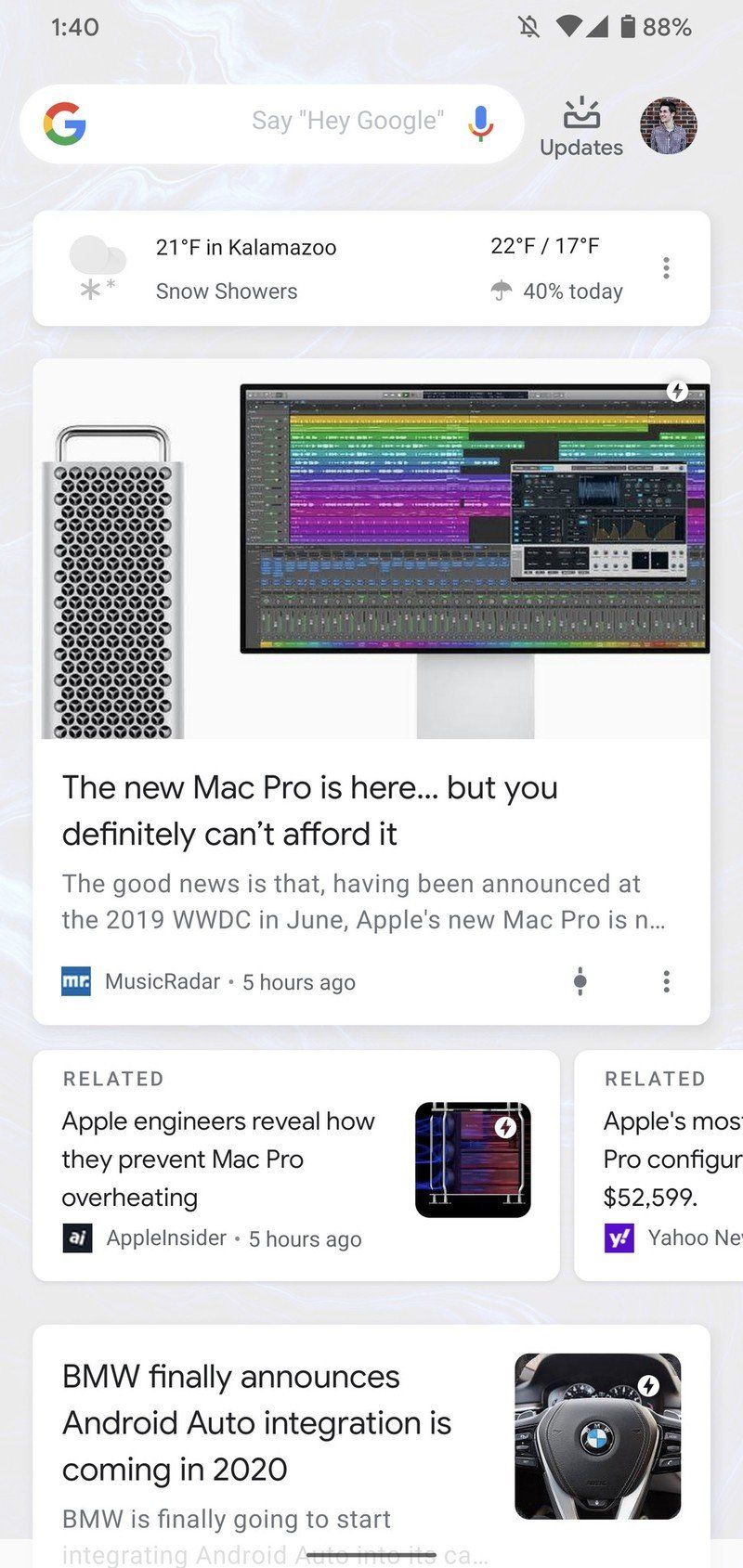This screenshot has height=1568, width=743.
Task: Tap the microphone voice search icon
Action: (480, 123)
